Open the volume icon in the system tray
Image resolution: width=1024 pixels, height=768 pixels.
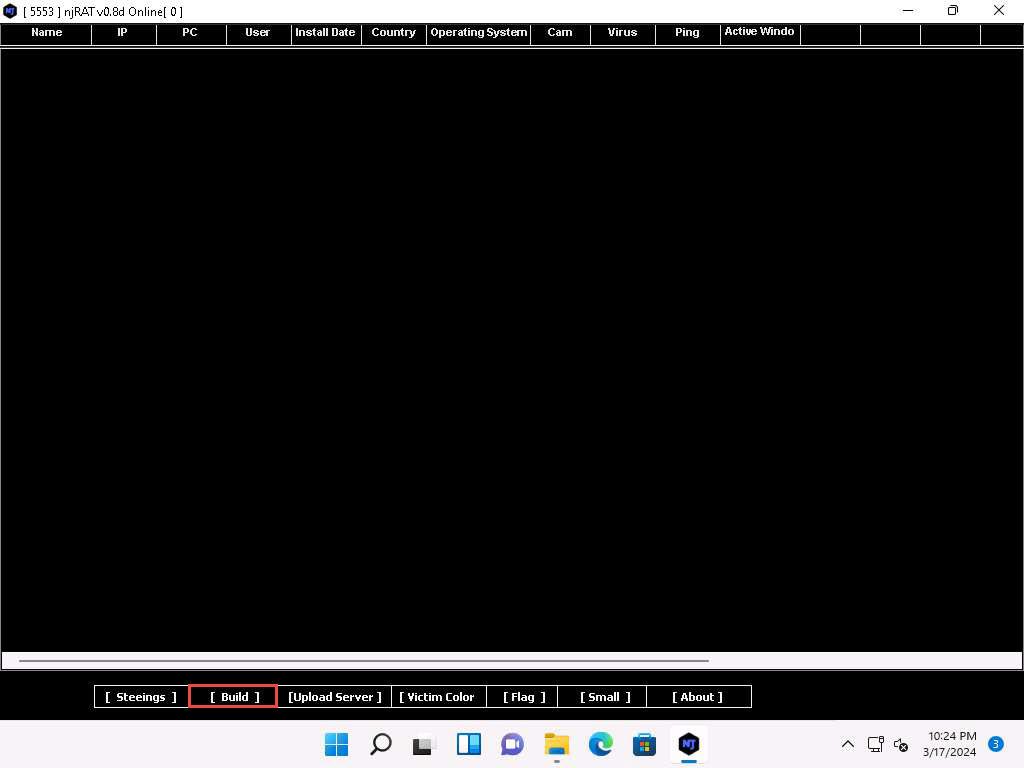click(x=901, y=744)
